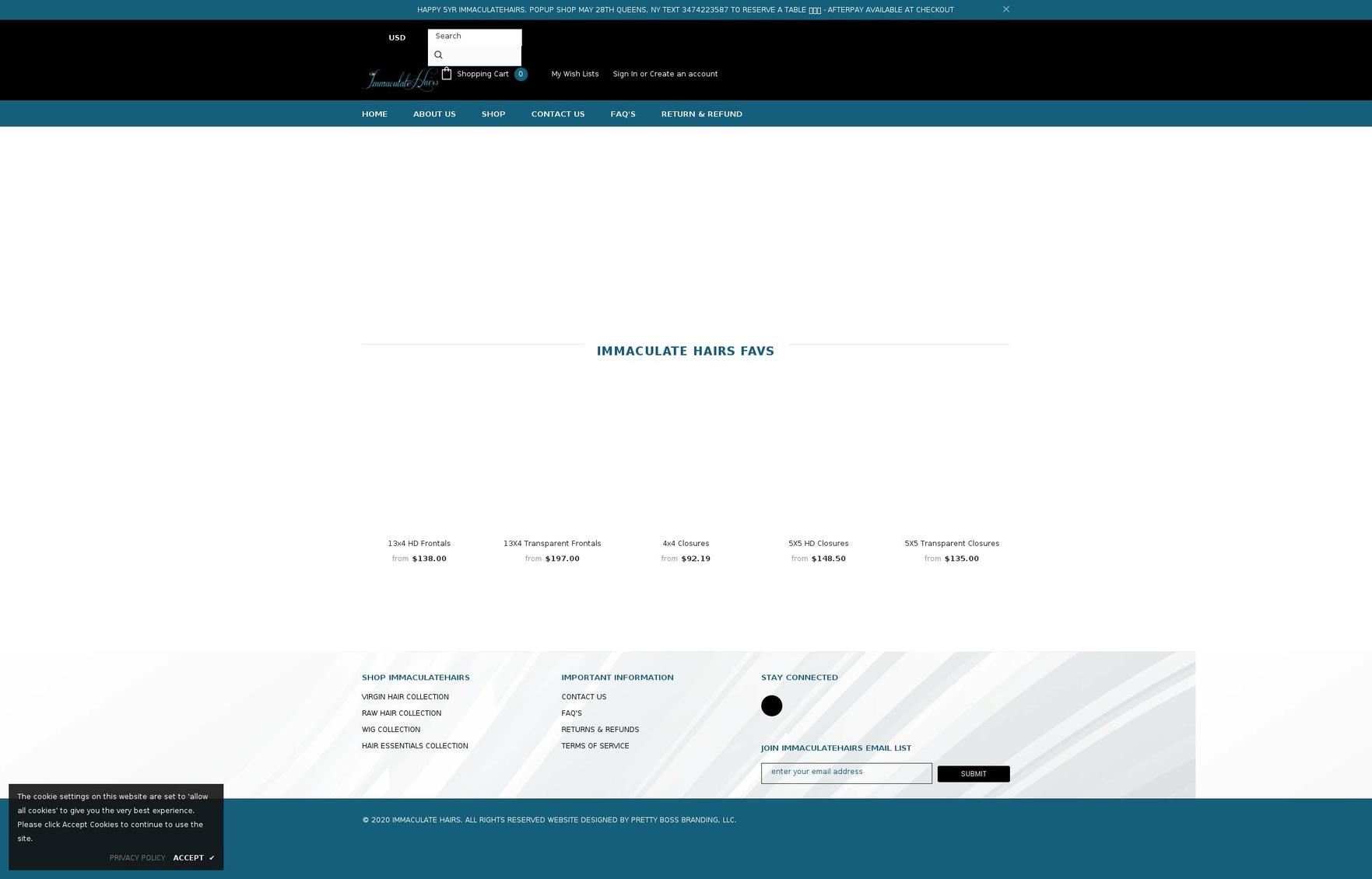Open the TERMS OF SERVICE page
Image resolution: width=1372 pixels, height=879 pixels.
[595, 745]
